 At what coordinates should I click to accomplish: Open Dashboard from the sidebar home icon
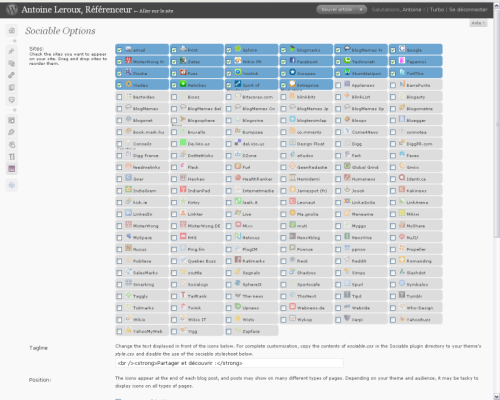(12, 31)
